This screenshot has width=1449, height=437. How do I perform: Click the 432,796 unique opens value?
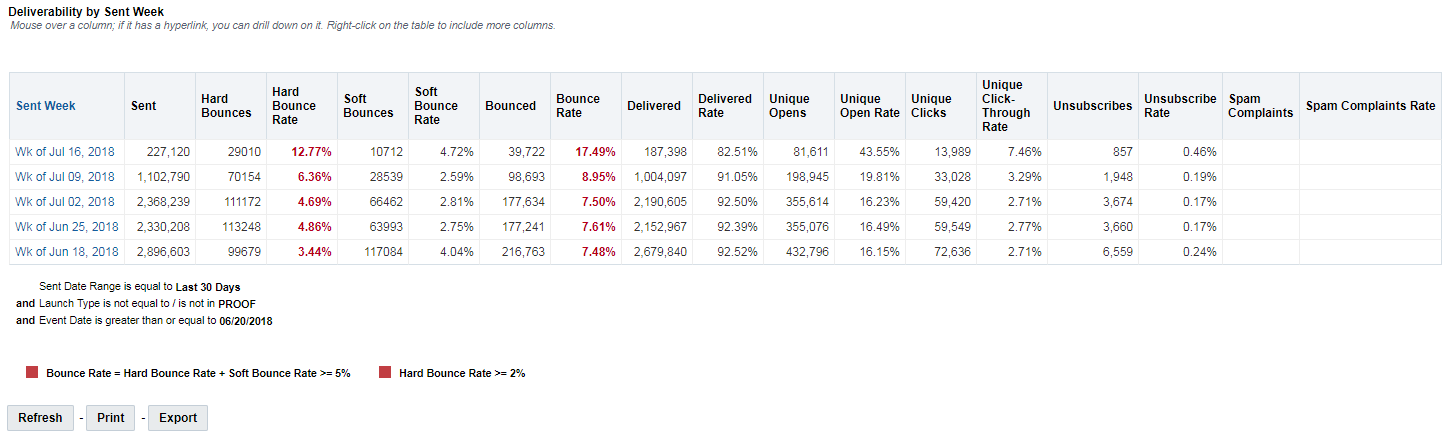(x=806, y=252)
